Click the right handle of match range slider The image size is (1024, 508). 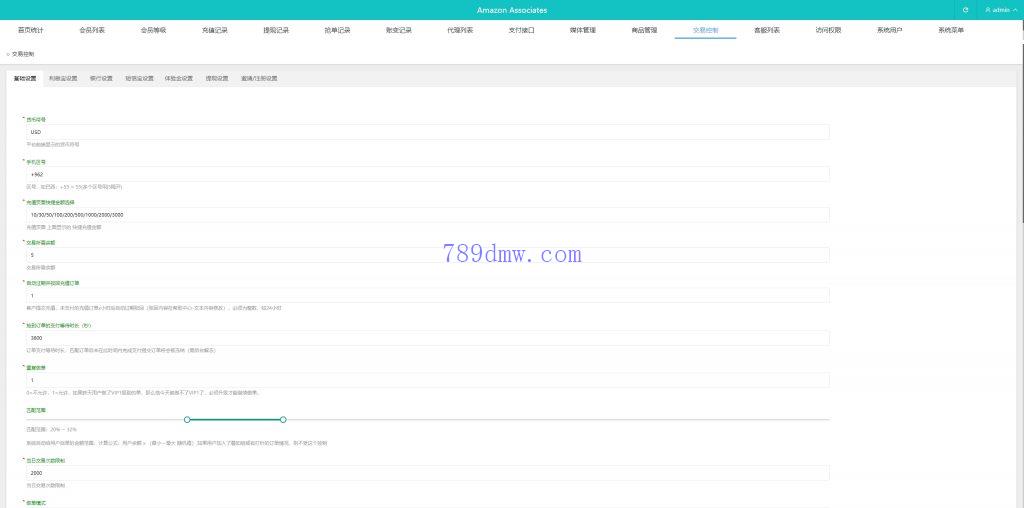coord(283,419)
